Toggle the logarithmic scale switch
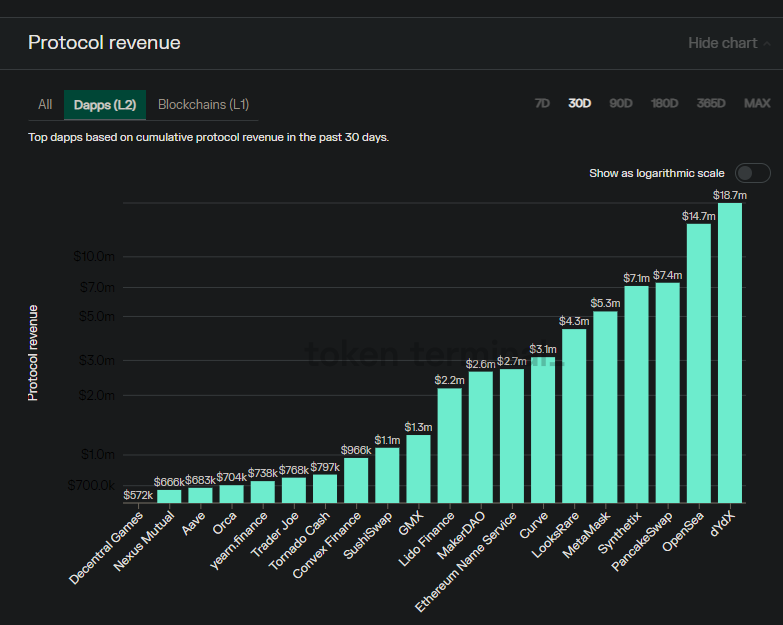 tap(752, 173)
